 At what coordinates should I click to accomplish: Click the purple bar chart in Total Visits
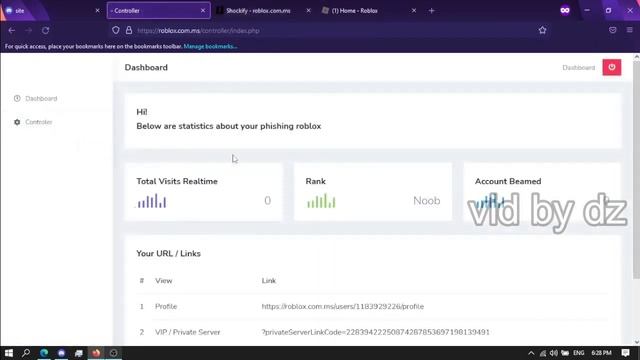(x=152, y=201)
